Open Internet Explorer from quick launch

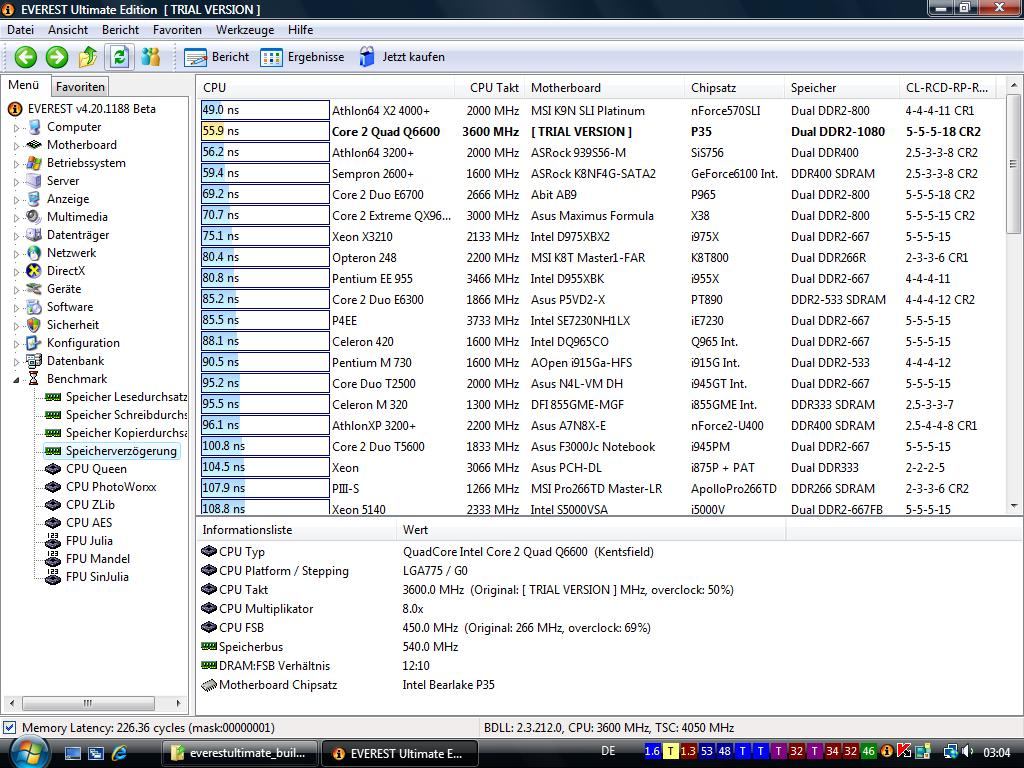119,752
